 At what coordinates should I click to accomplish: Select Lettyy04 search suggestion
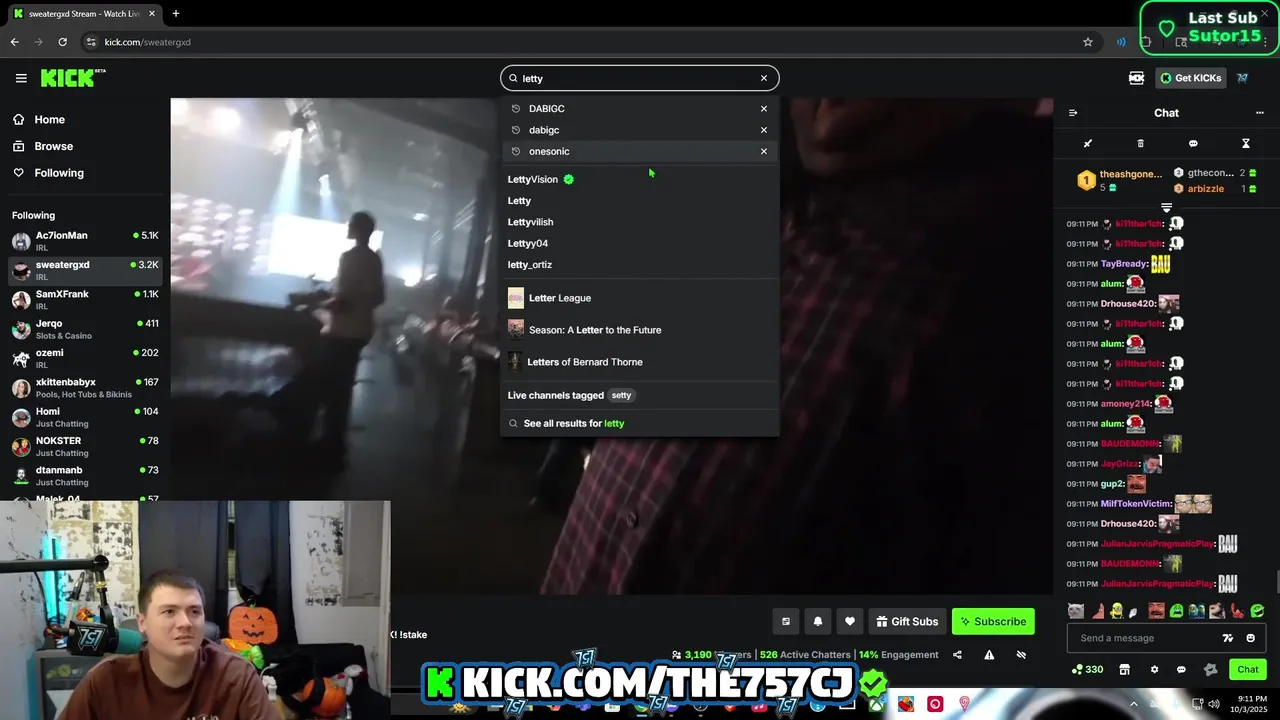click(x=640, y=243)
